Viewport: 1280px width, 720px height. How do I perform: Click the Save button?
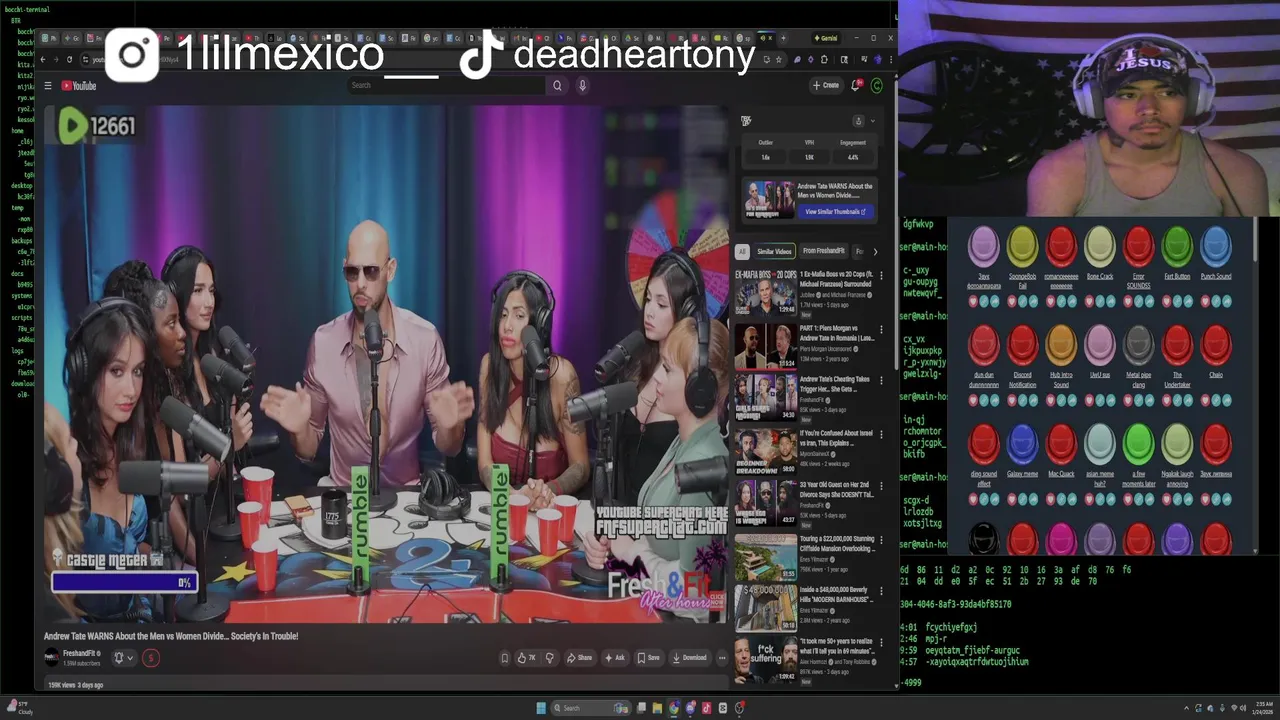(648, 658)
